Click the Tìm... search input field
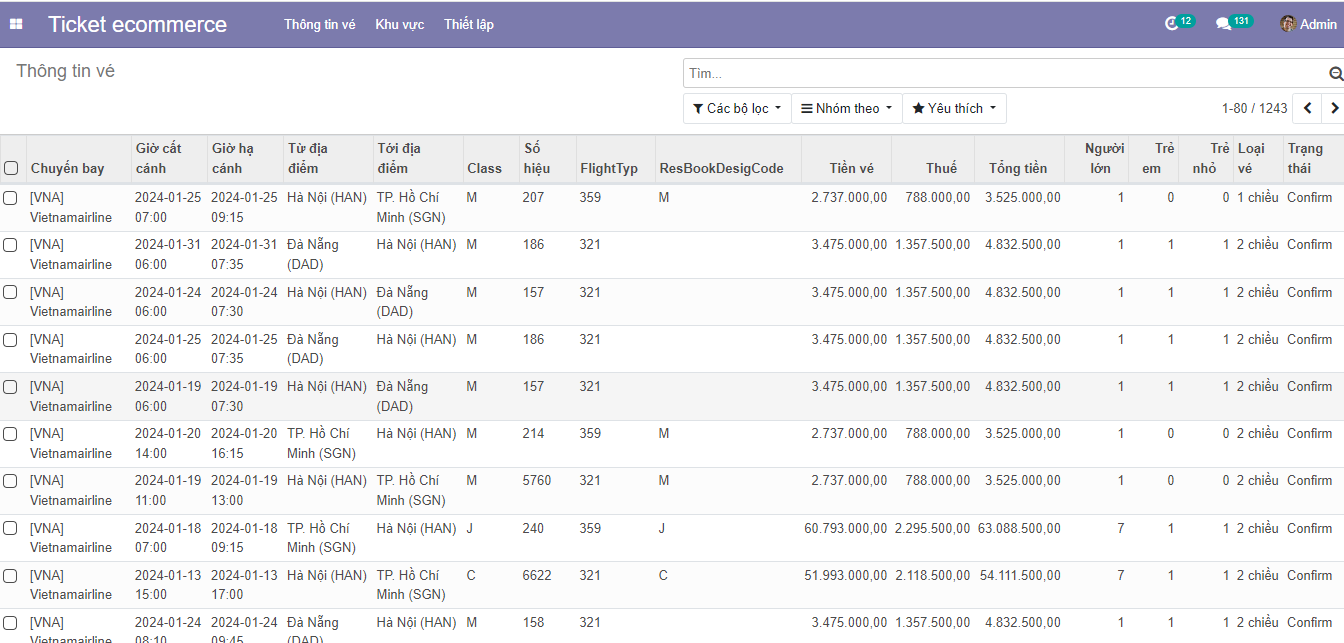1344x643 pixels. (x=1000, y=74)
